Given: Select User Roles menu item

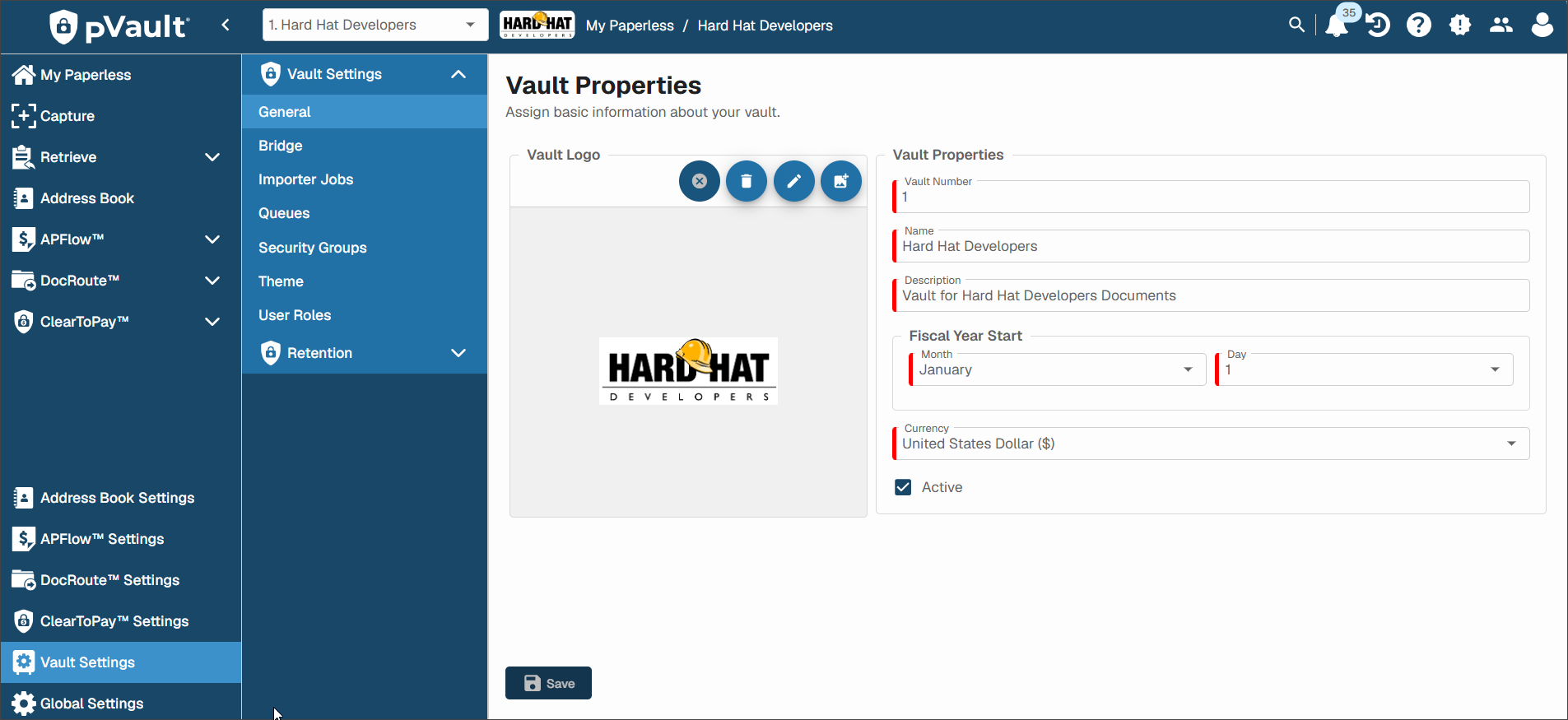Looking at the screenshot, I should coord(365,315).
